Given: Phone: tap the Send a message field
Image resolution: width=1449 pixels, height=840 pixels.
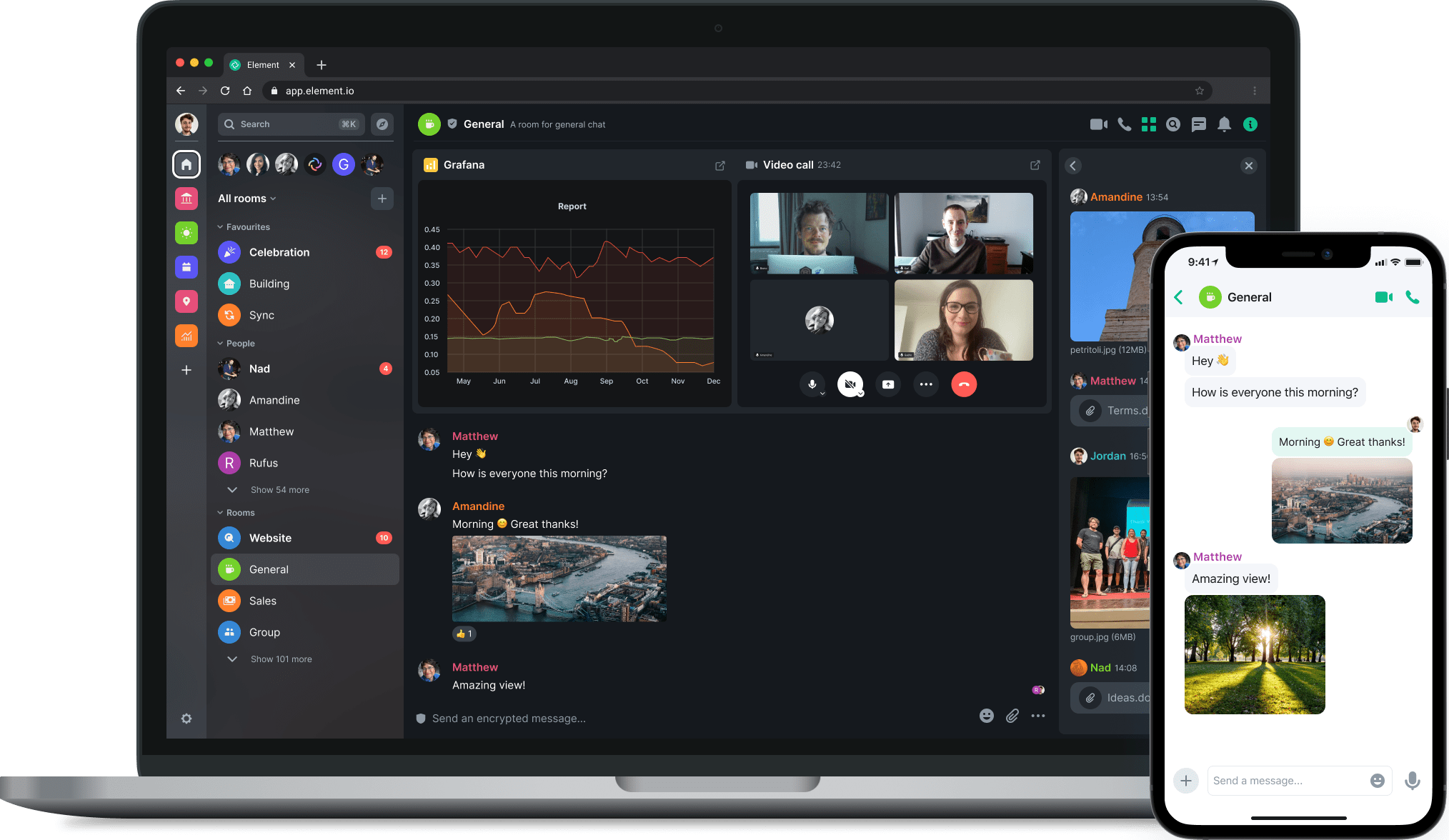Looking at the screenshot, I should point(1300,781).
